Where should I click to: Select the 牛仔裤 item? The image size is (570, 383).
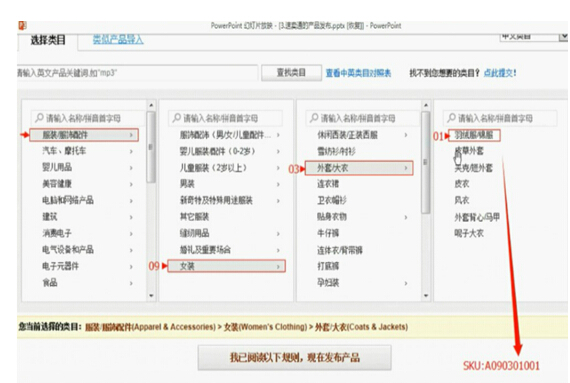[328, 233]
